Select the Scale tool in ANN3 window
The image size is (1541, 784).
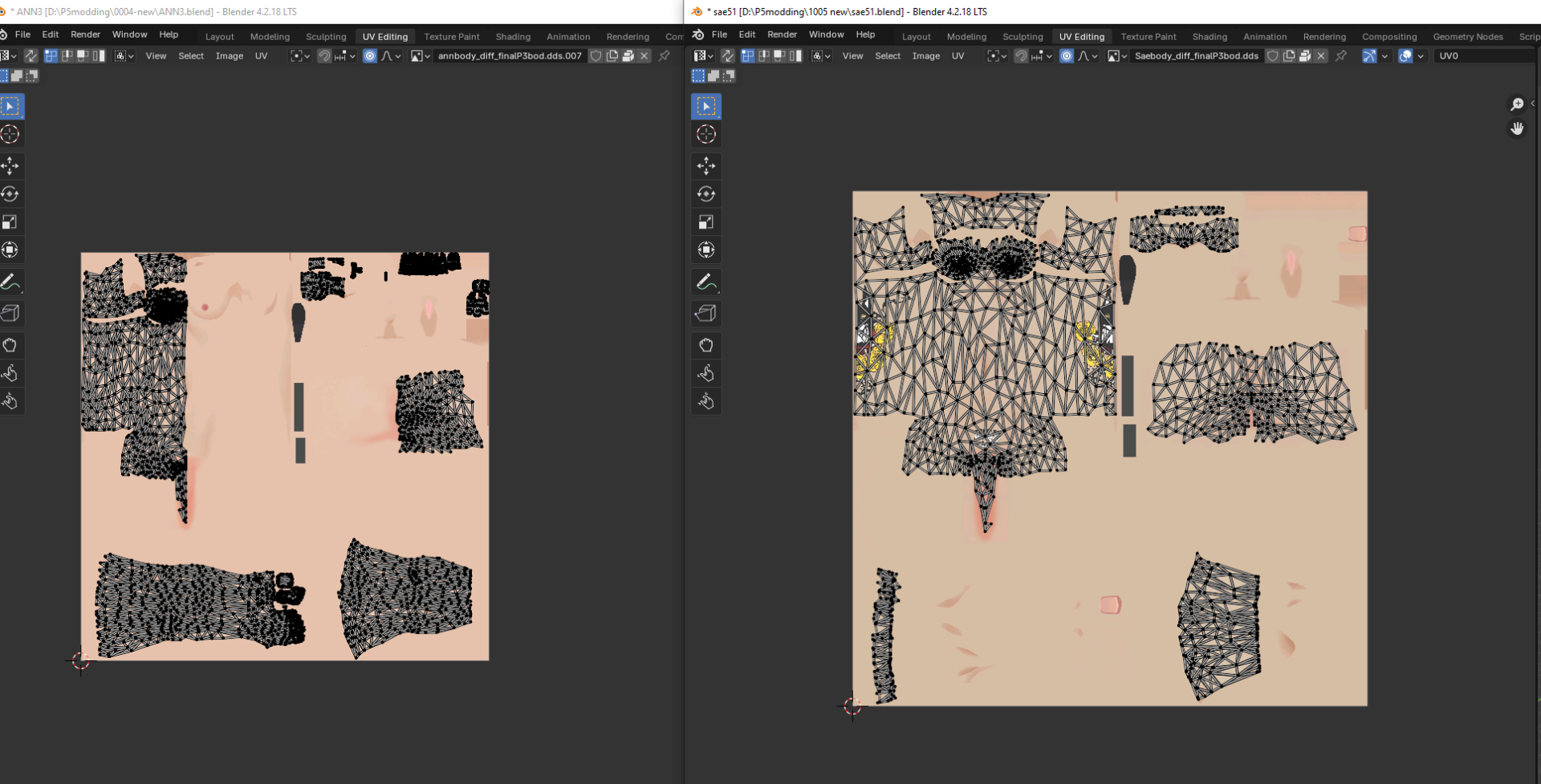[10, 222]
